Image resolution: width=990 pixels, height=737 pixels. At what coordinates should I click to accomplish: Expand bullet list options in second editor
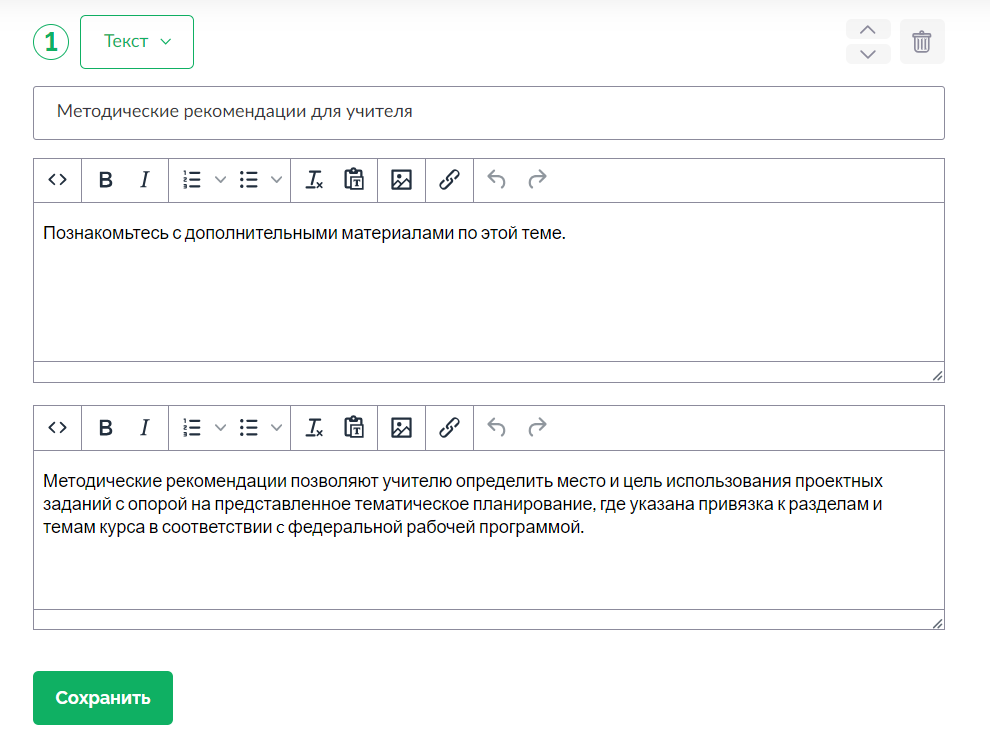click(277, 428)
